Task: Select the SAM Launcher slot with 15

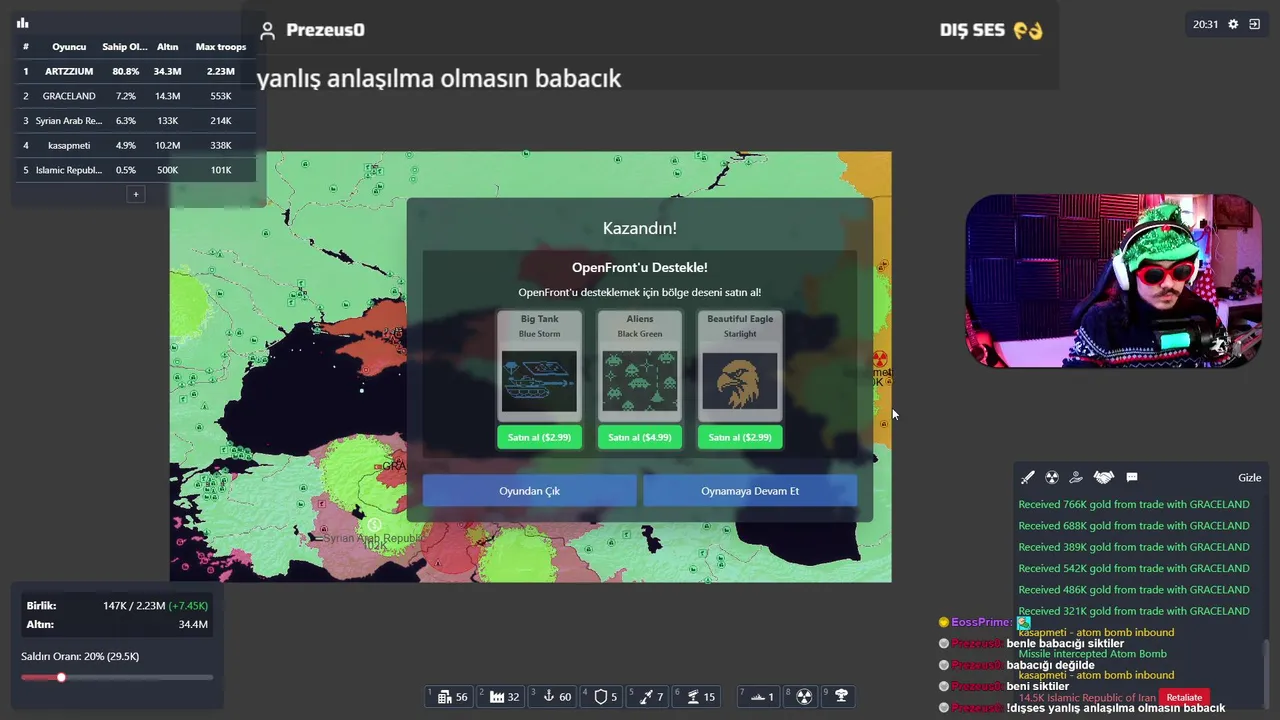Action: coord(699,696)
